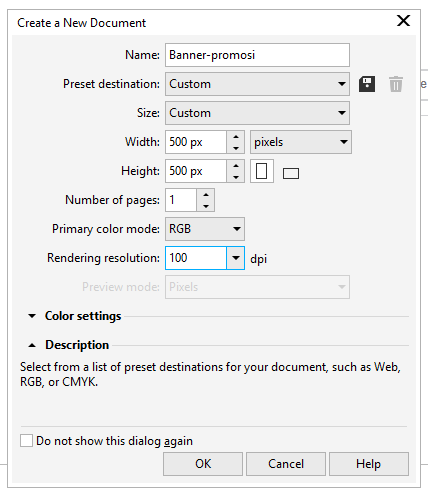Save the preset destination with disk icon
This screenshot has height=494, width=428.
pyautogui.click(x=367, y=84)
